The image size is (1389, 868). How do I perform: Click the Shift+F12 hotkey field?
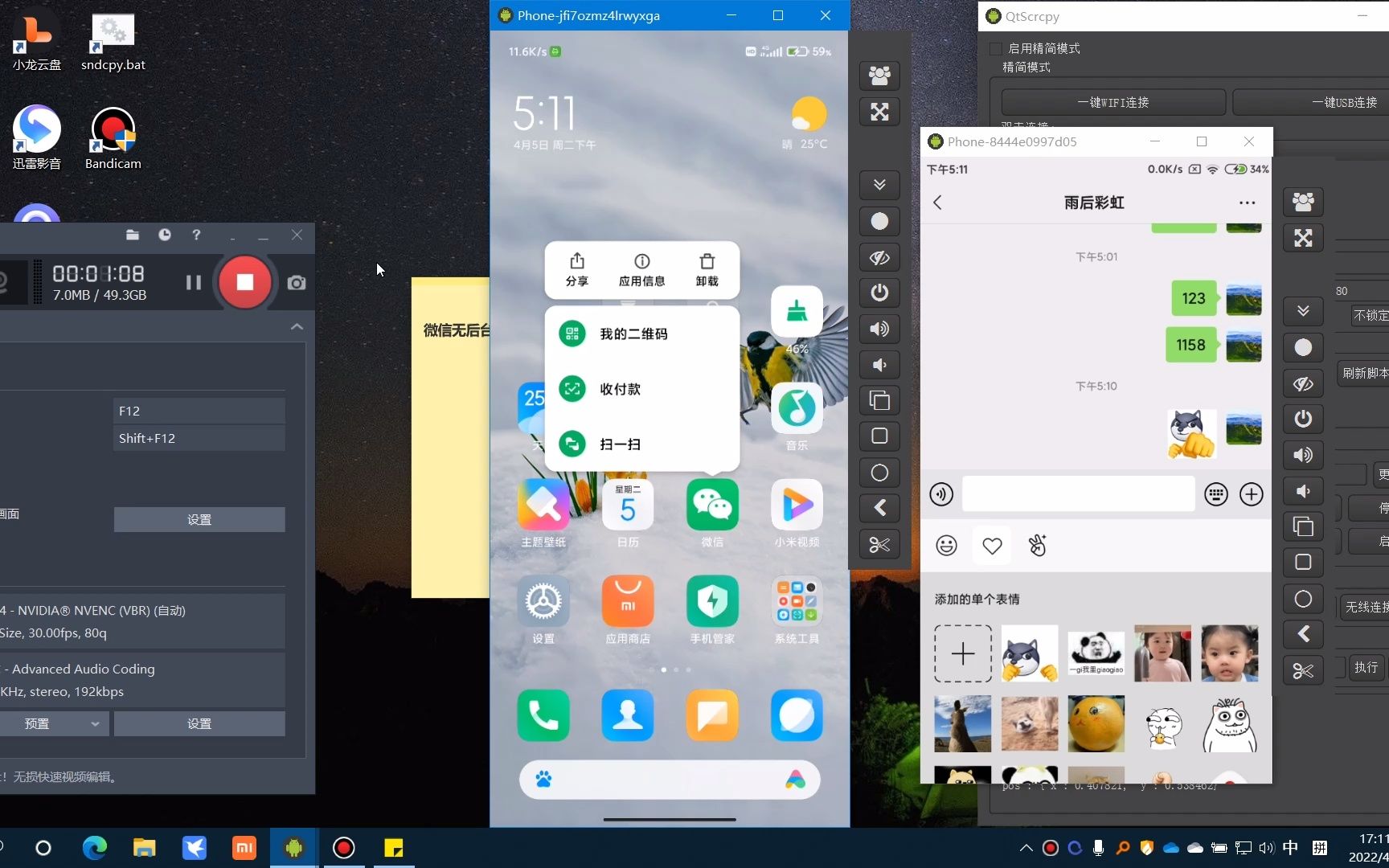click(x=199, y=438)
